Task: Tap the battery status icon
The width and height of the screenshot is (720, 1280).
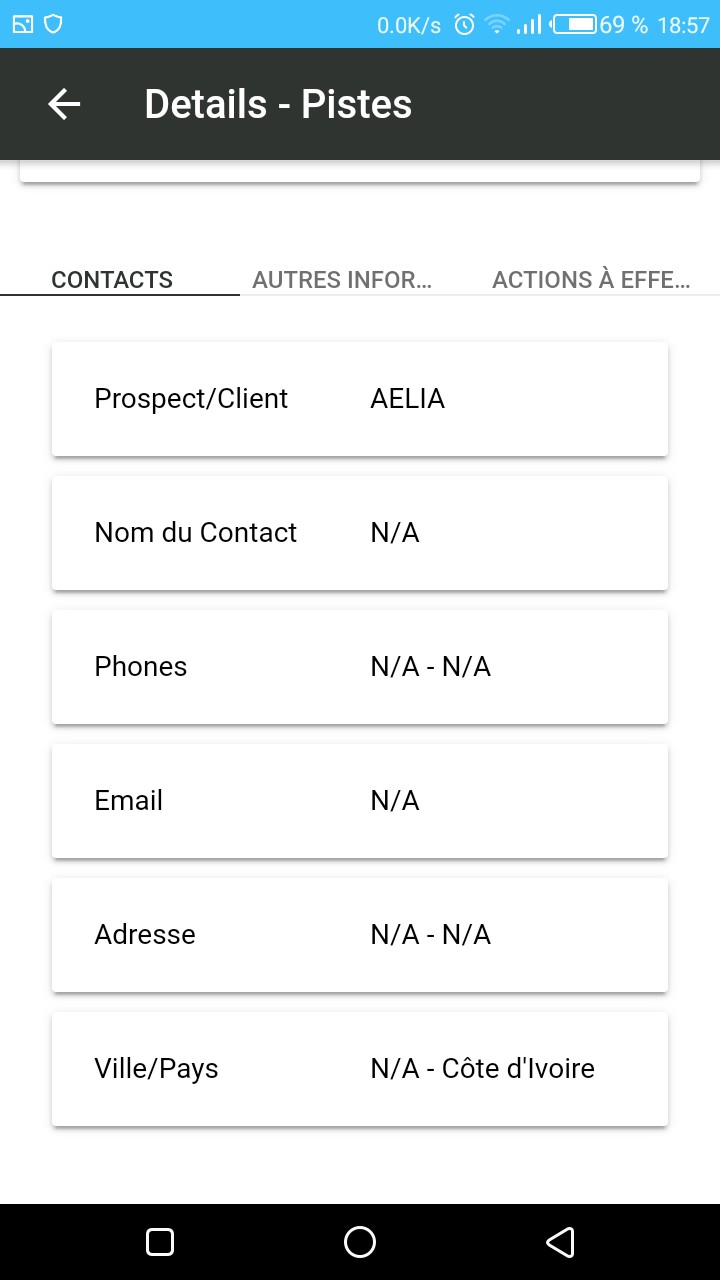Action: 575,25
